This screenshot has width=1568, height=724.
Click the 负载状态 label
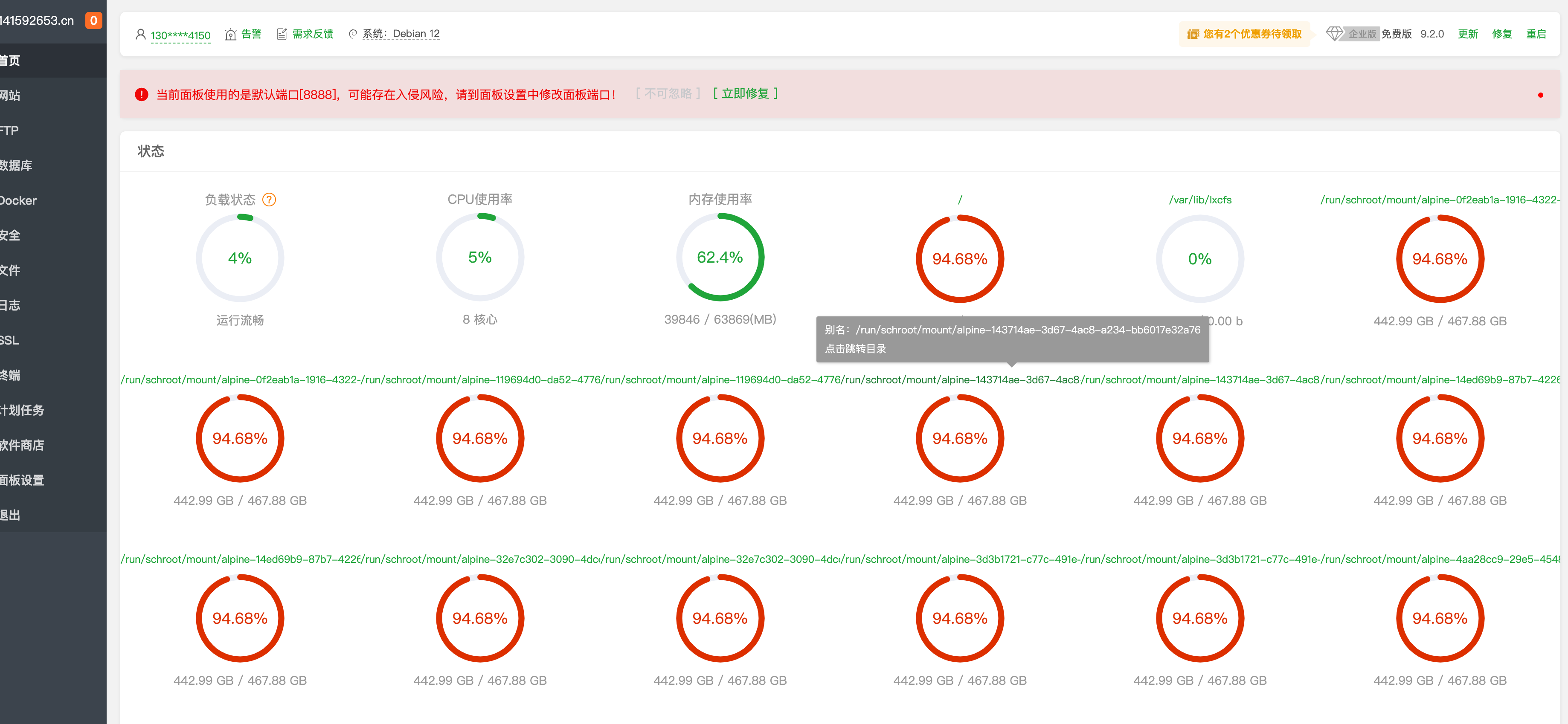pyautogui.click(x=230, y=200)
